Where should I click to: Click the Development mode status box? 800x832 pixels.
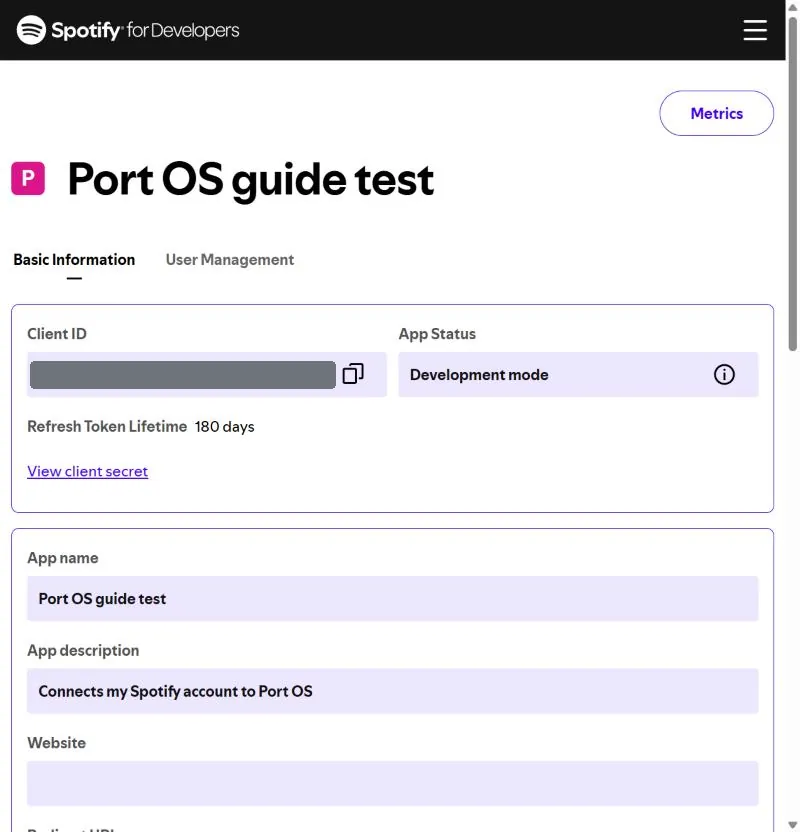[x=578, y=375]
